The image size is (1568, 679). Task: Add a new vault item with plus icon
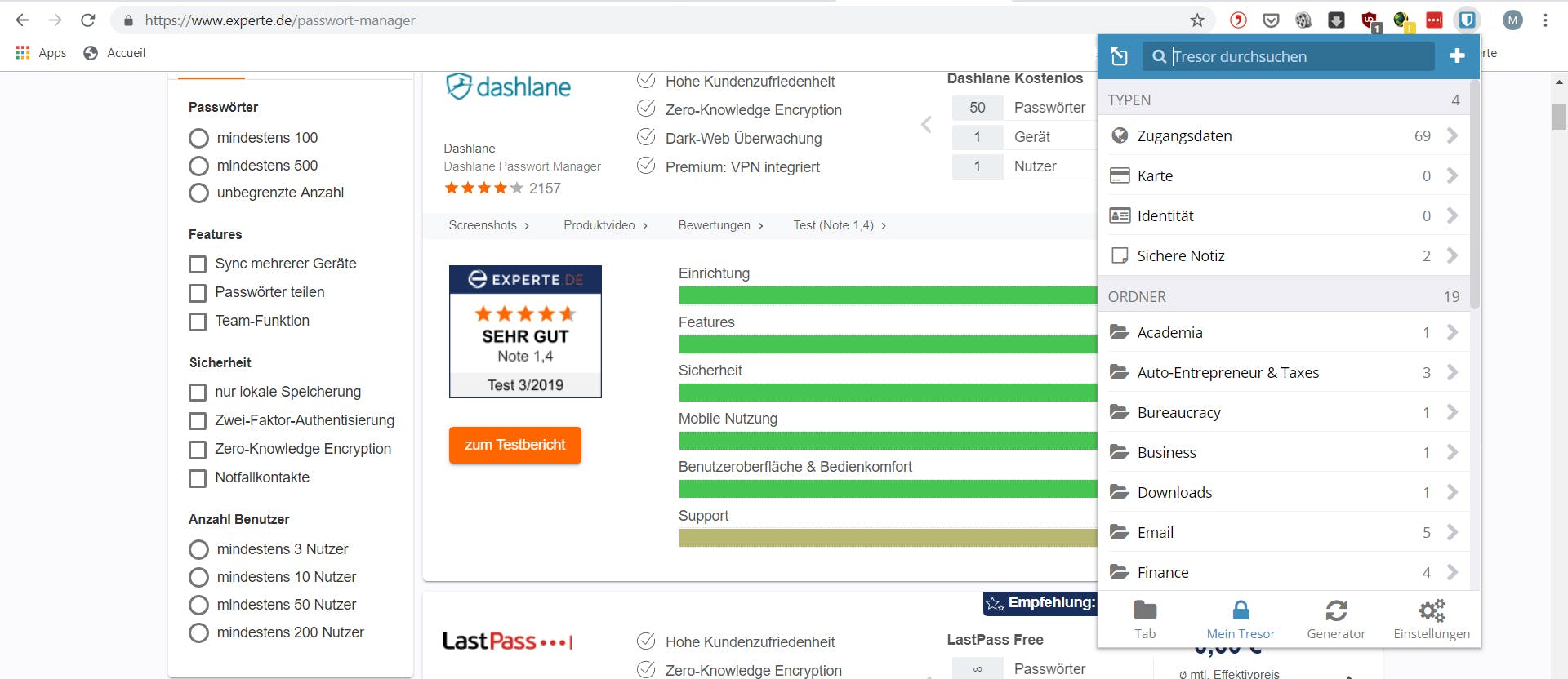pyautogui.click(x=1456, y=55)
